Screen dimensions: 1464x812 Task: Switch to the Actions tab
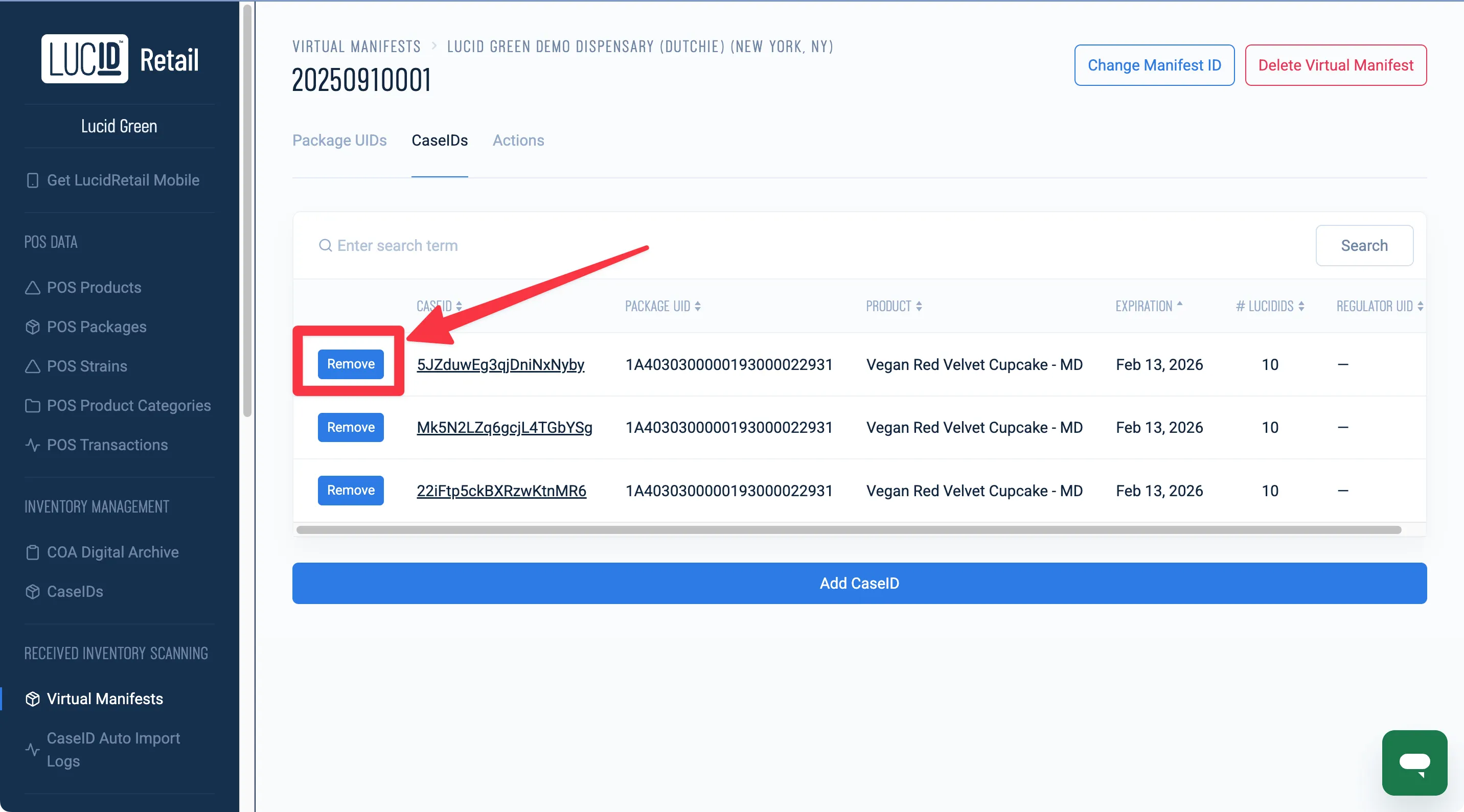518,141
